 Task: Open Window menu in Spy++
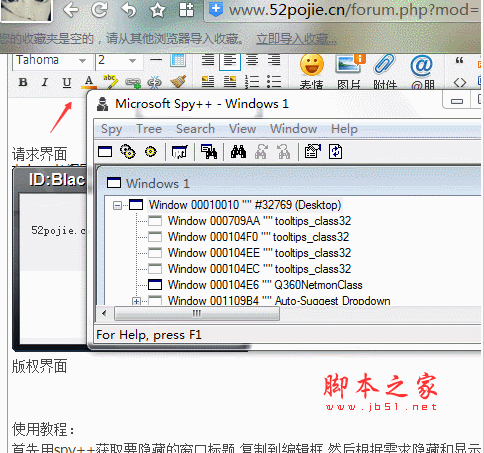pos(293,129)
